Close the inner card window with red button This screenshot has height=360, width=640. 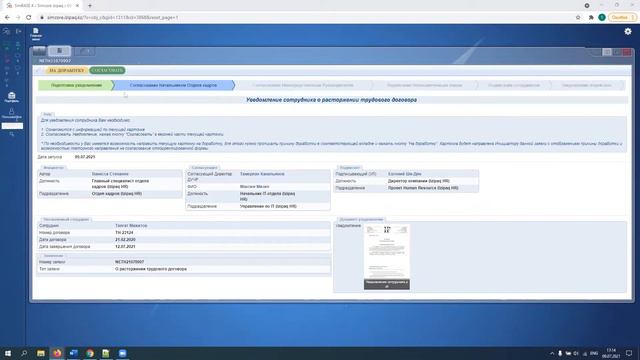point(627,52)
